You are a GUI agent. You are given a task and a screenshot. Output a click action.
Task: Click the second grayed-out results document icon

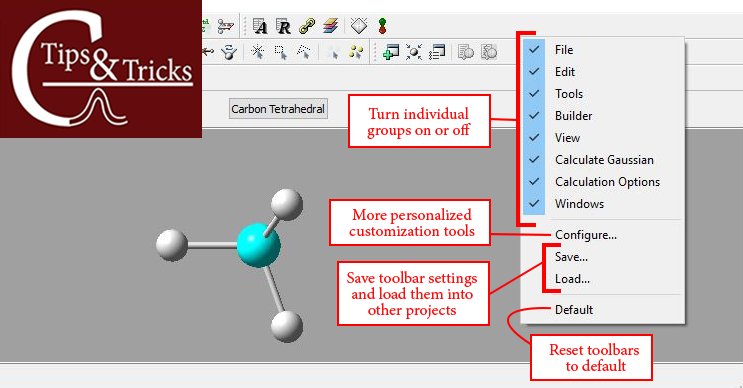pyautogui.click(x=489, y=52)
